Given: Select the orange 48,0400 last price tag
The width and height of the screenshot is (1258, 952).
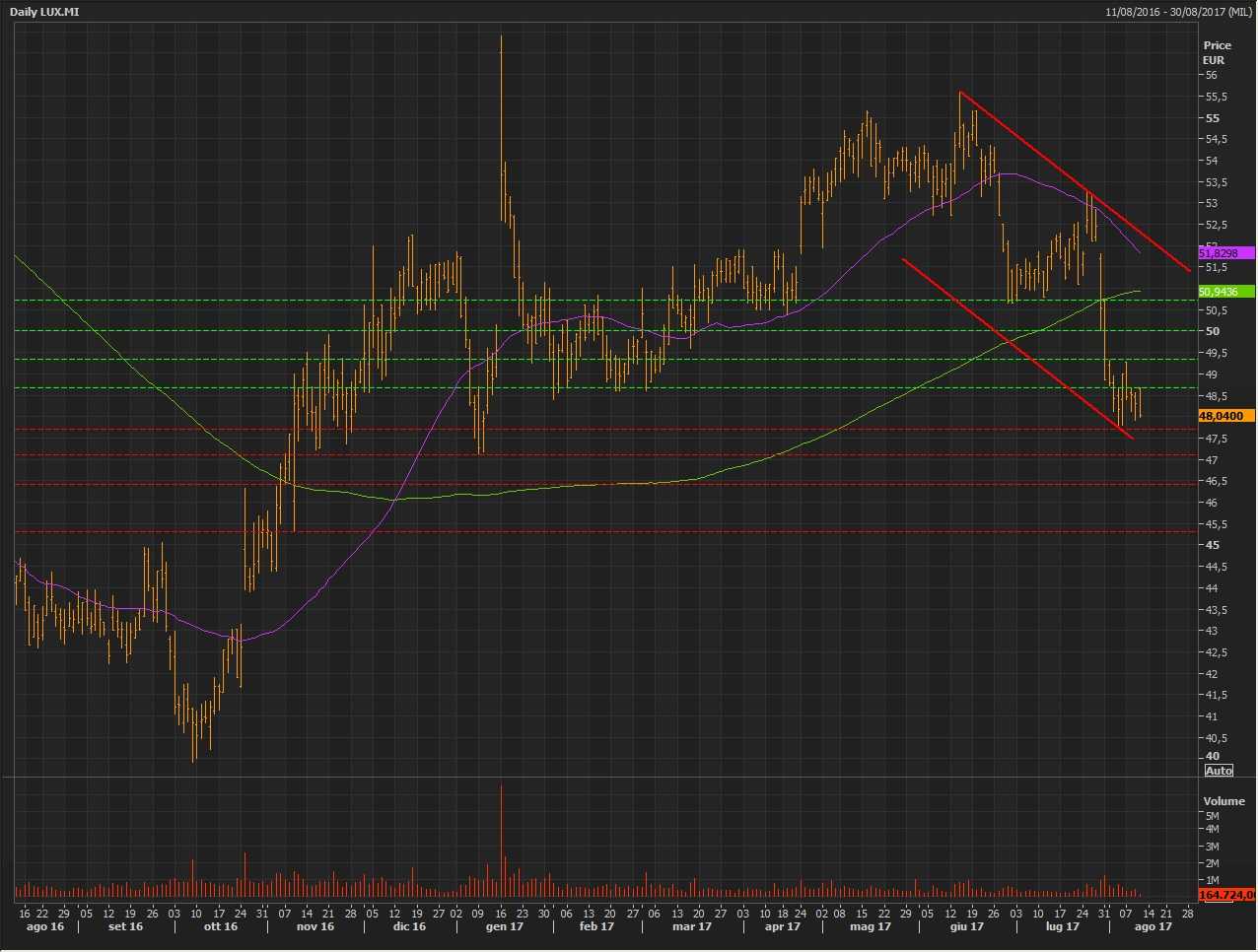Looking at the screenshot, I should pos(1224,417).
